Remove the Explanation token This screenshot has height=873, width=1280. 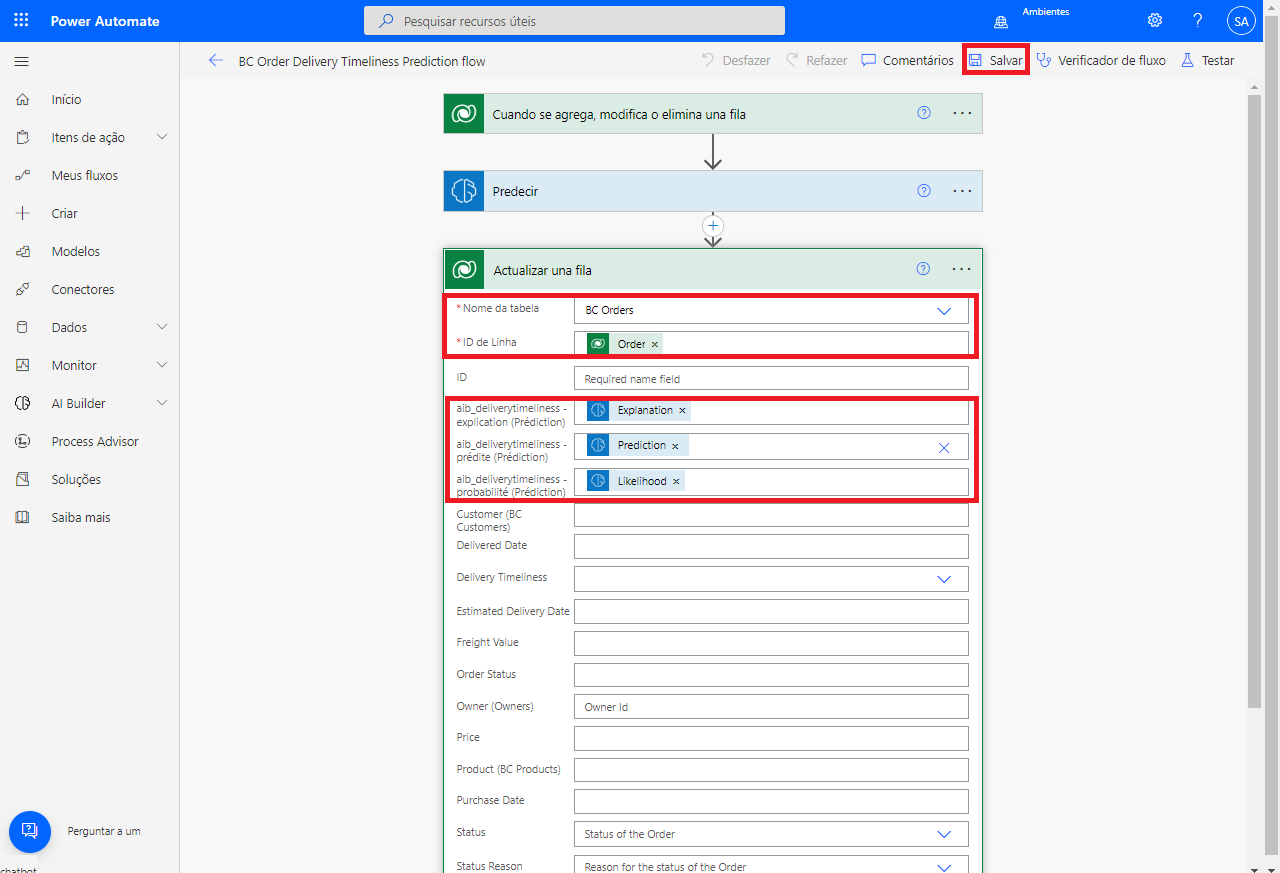[x=682, y=411]
